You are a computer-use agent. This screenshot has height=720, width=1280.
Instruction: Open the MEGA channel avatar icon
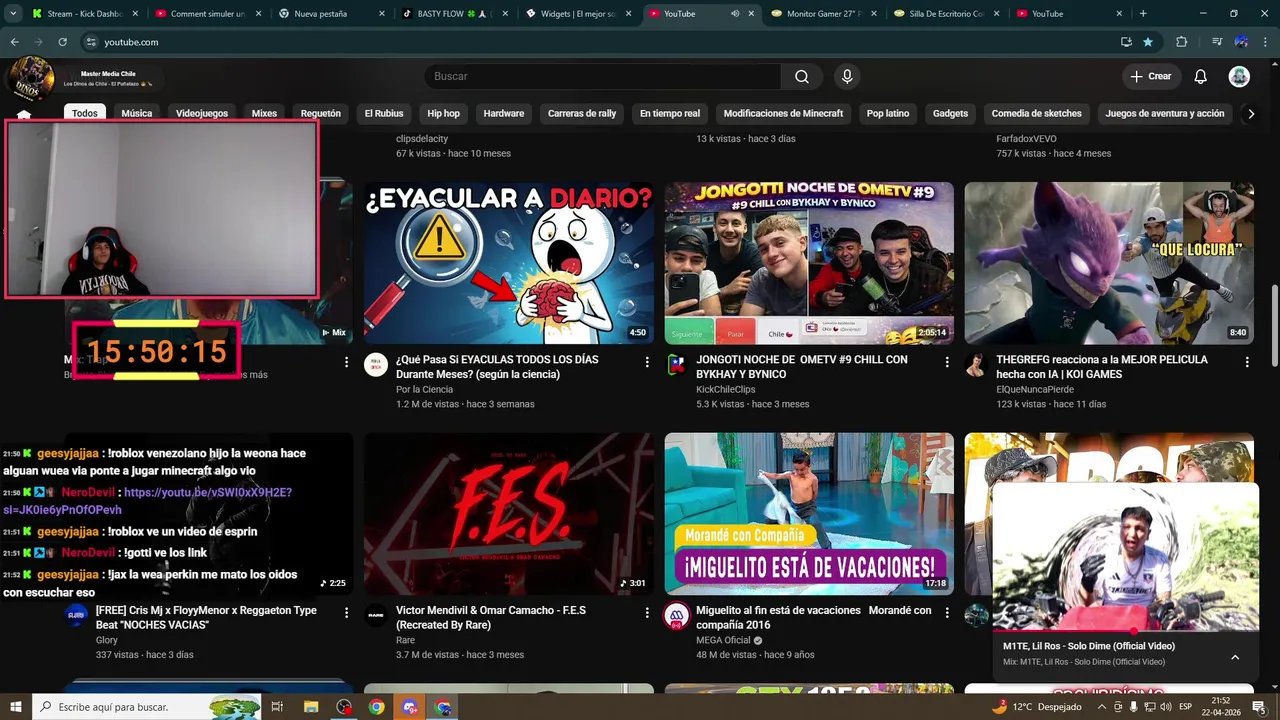pyautogui.click(x=676, y=616)
